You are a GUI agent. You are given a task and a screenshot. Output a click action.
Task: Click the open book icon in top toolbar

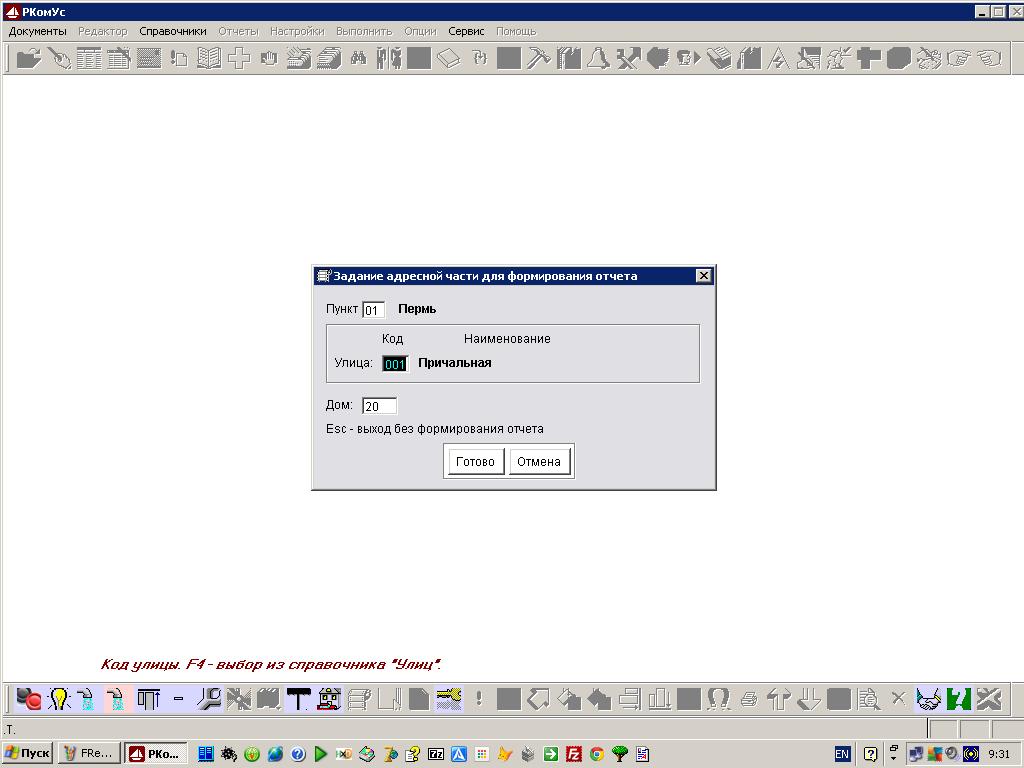coord(209,59)
